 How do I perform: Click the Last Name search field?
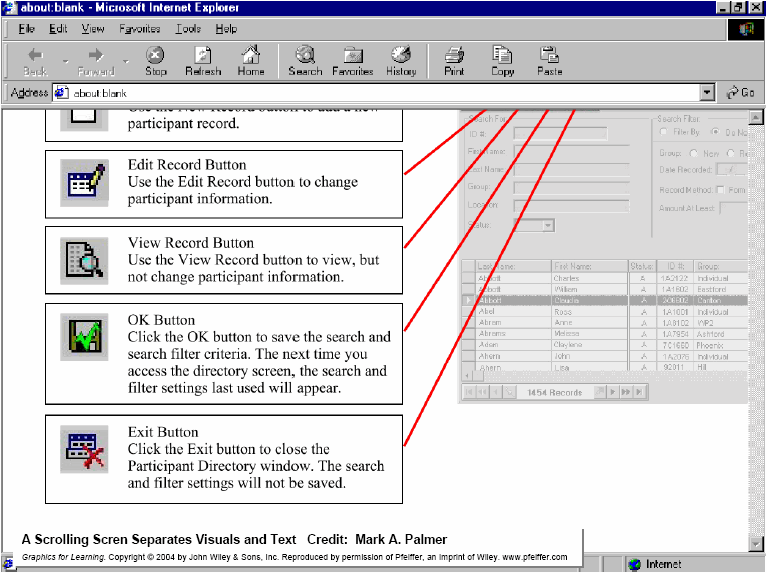[x=571, y=170]
